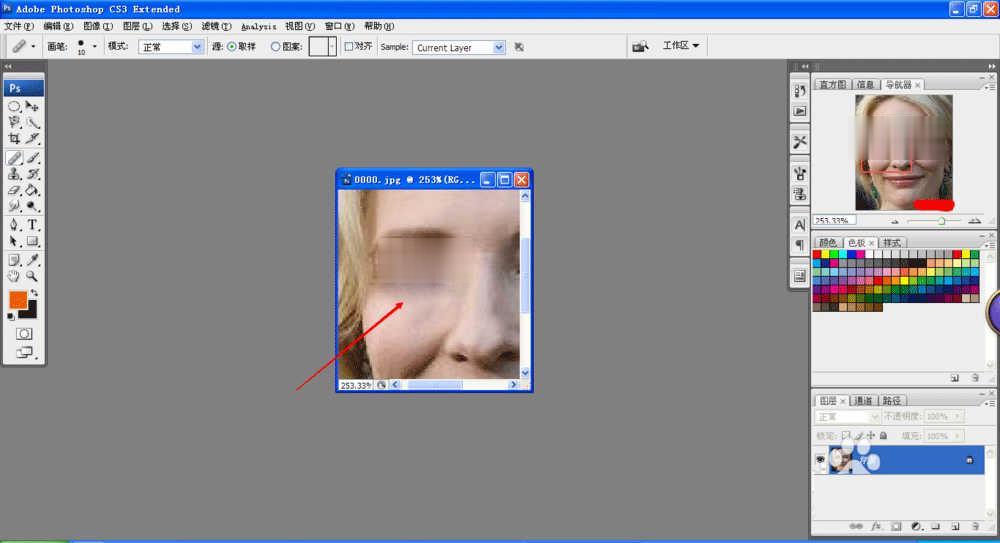Select the Magic Wand tool
The height and width of the screenshot is (543, 1000).
click(x=32, y=122)
